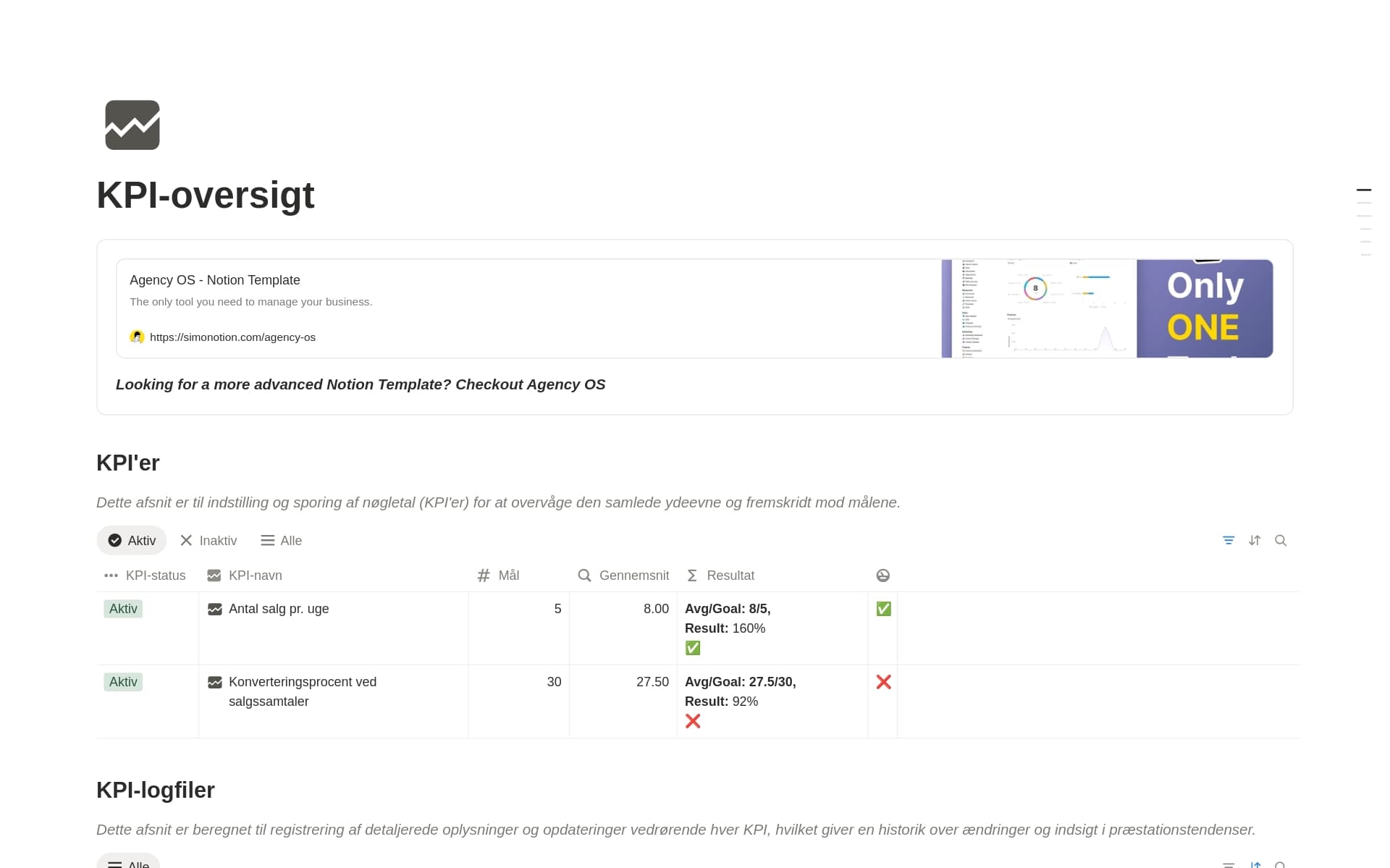Open the KPI-status column header menu
1390x868 pixels.
(x=145, y=576)
